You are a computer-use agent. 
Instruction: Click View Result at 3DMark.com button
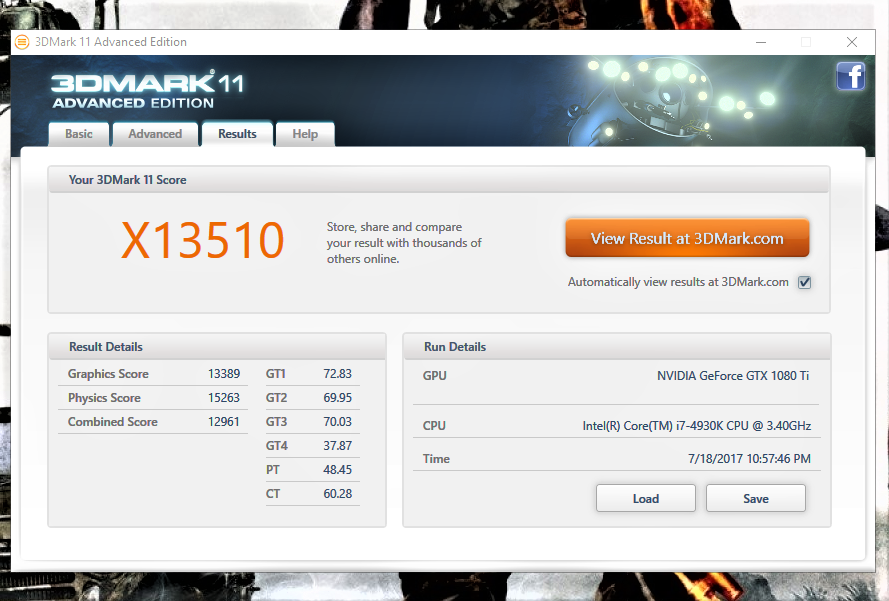687,238
